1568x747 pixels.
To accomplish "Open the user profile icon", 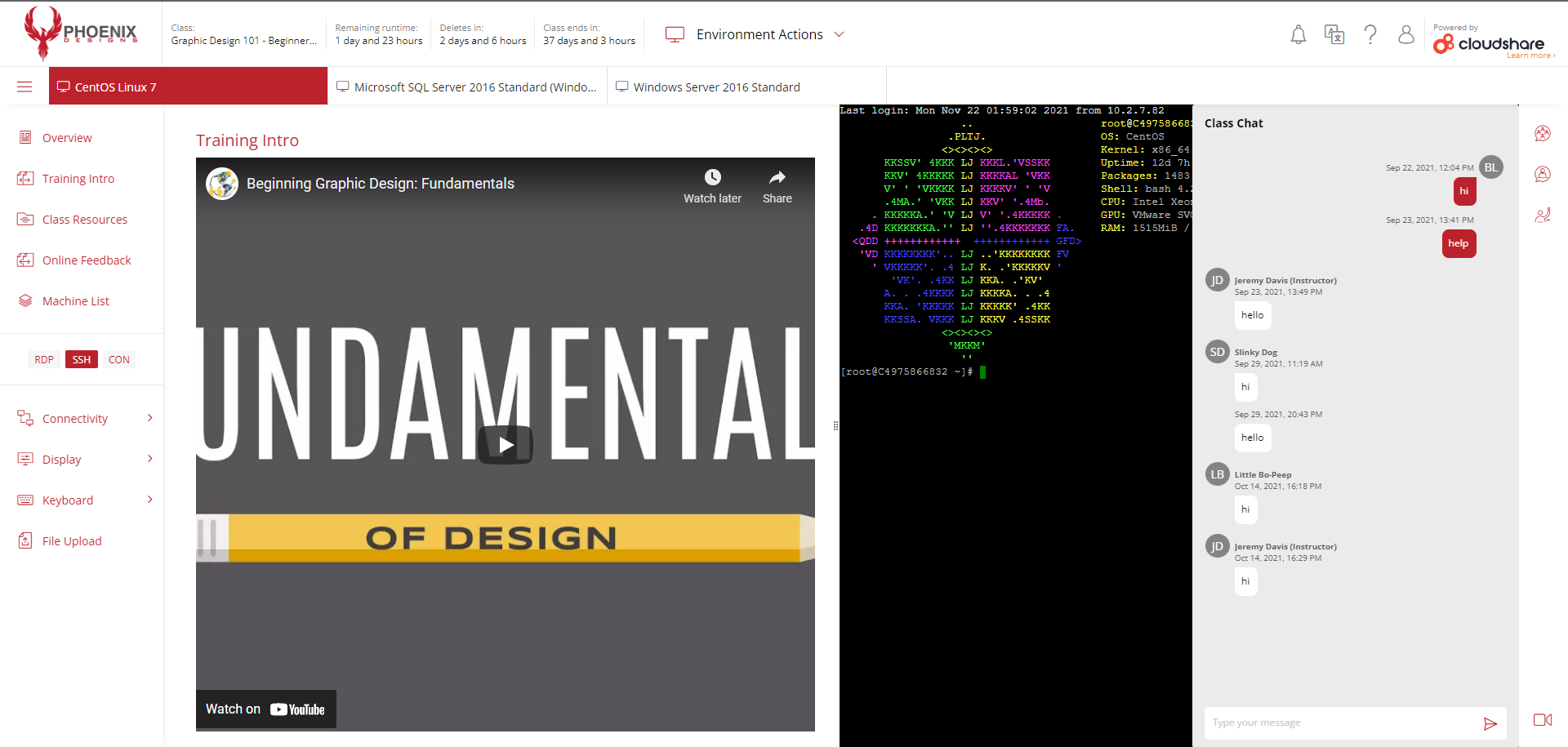I will pyautogui.click(x=1405, y=35).
